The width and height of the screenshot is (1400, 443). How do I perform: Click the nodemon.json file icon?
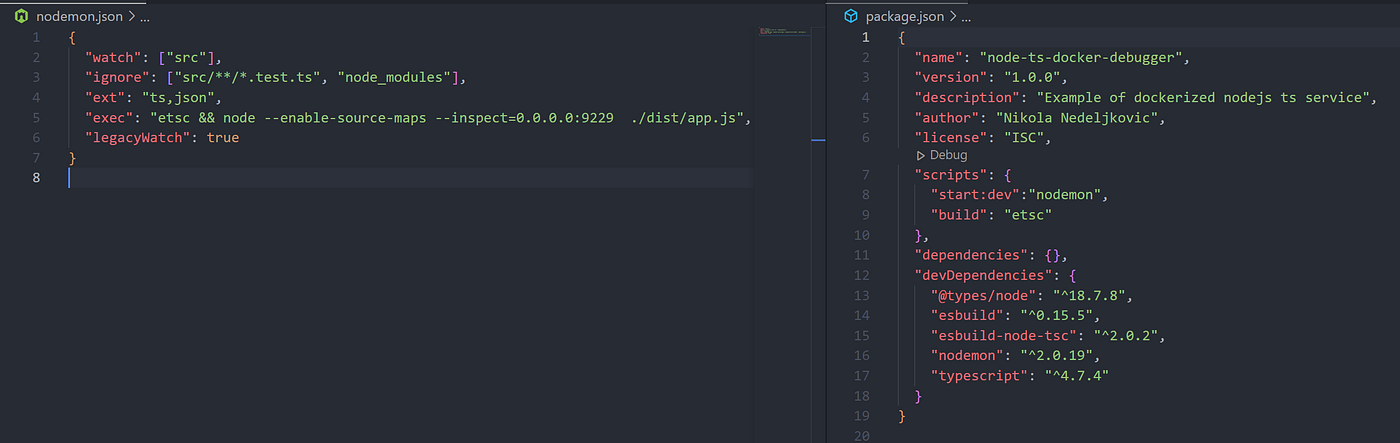pos(20,16)
